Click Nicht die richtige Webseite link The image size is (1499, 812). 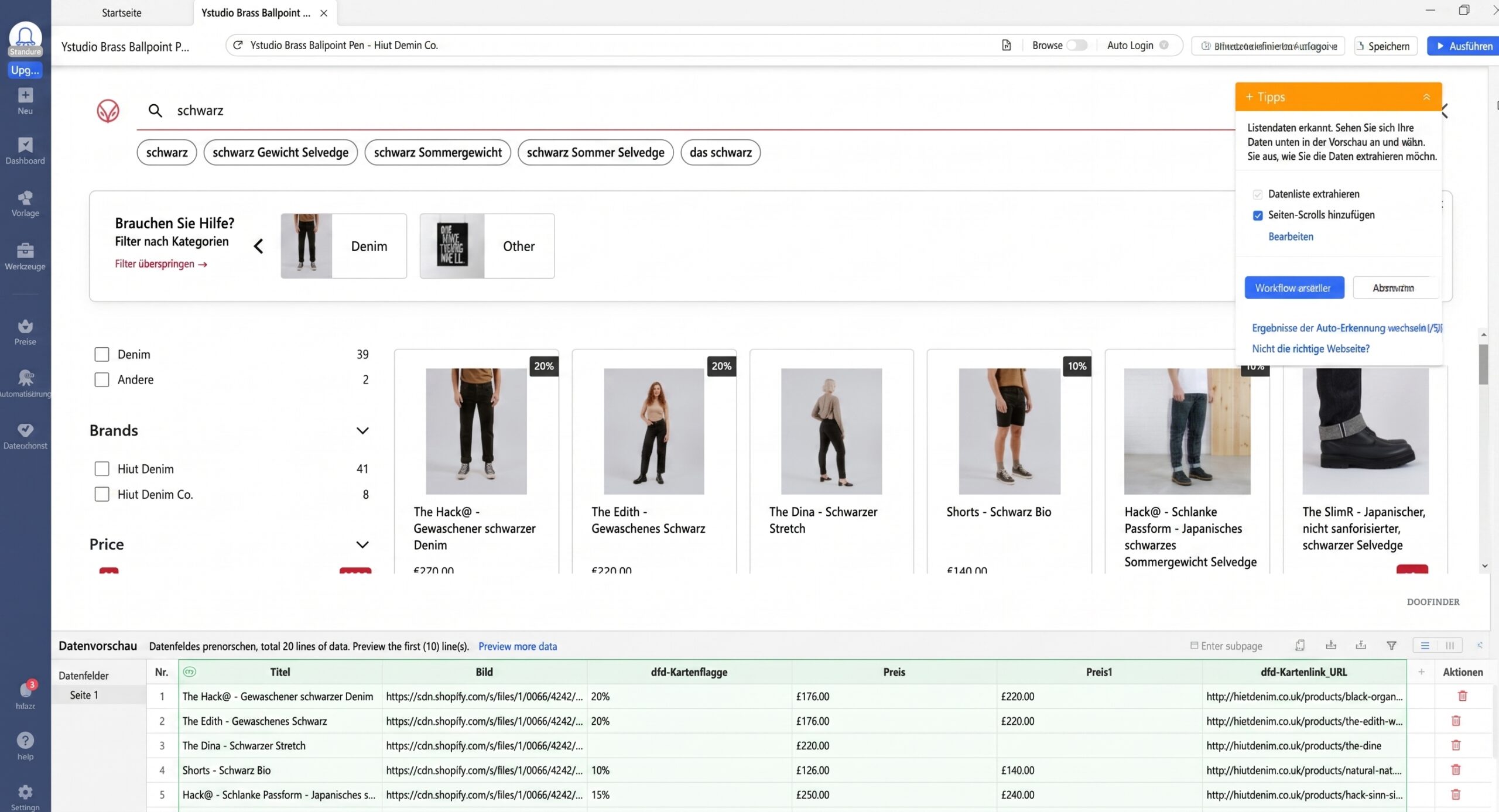[1310, 349]
